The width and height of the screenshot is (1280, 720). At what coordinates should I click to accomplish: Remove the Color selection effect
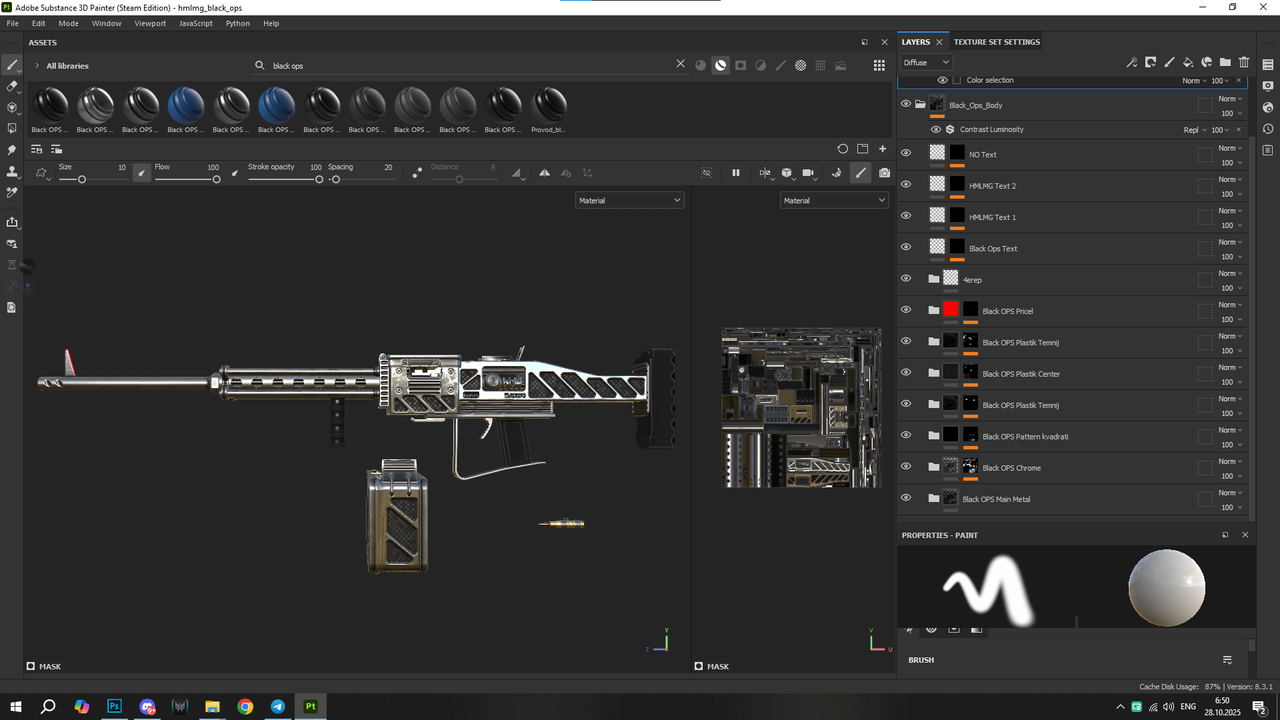click(1239, 80)
